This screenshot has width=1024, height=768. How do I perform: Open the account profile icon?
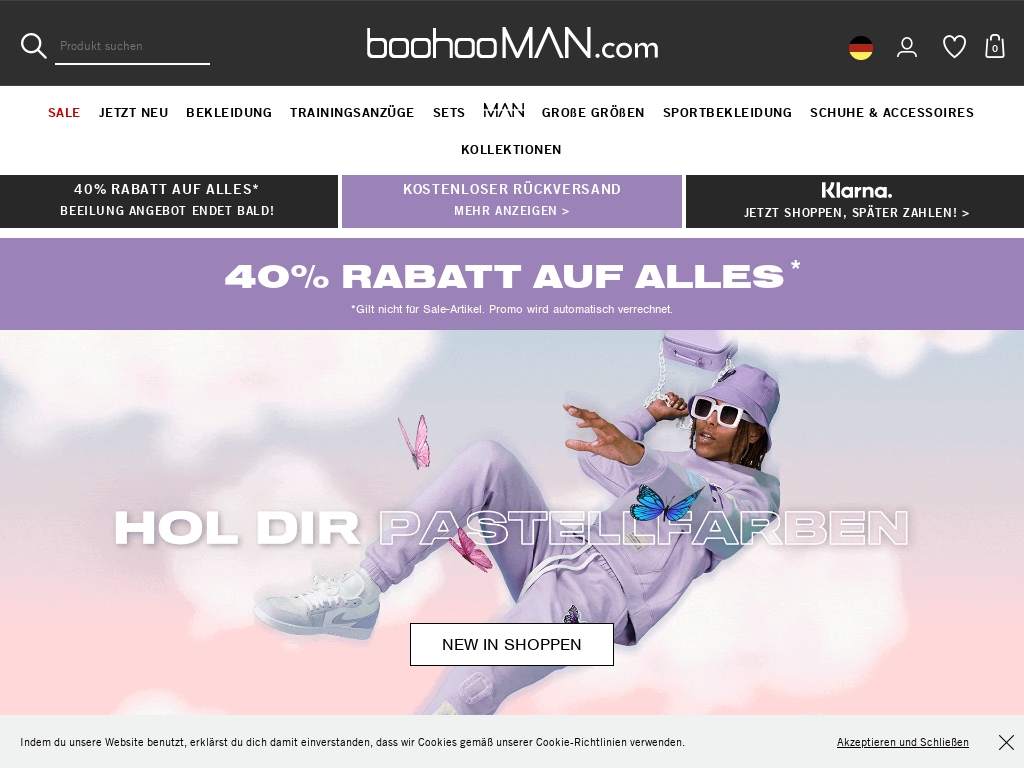click(x=906, y=48)
